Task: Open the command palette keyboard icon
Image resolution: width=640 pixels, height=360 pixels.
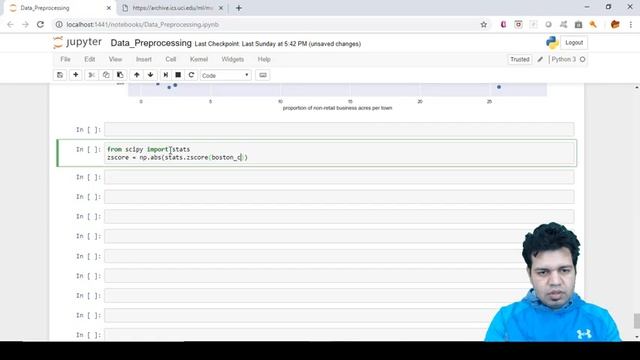Action: pos(263,75)
